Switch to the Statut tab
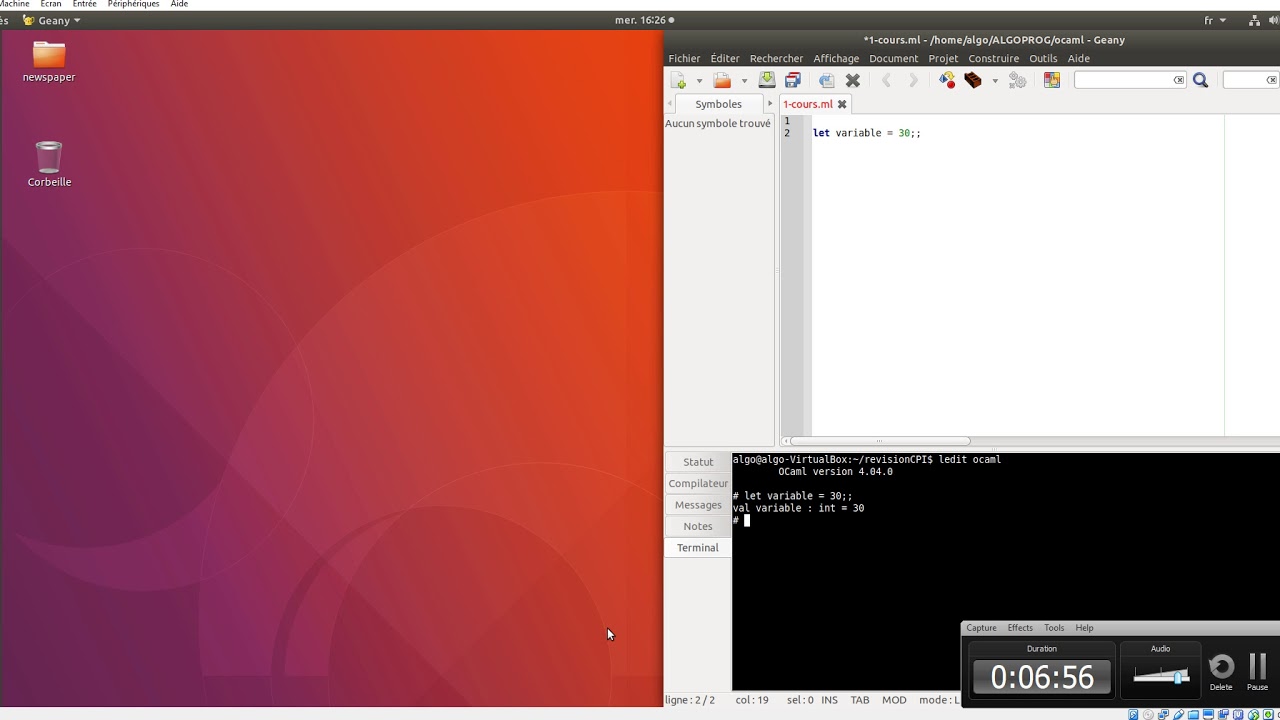The width and height of the screenshot is (1280, 720). coord(698,462)
